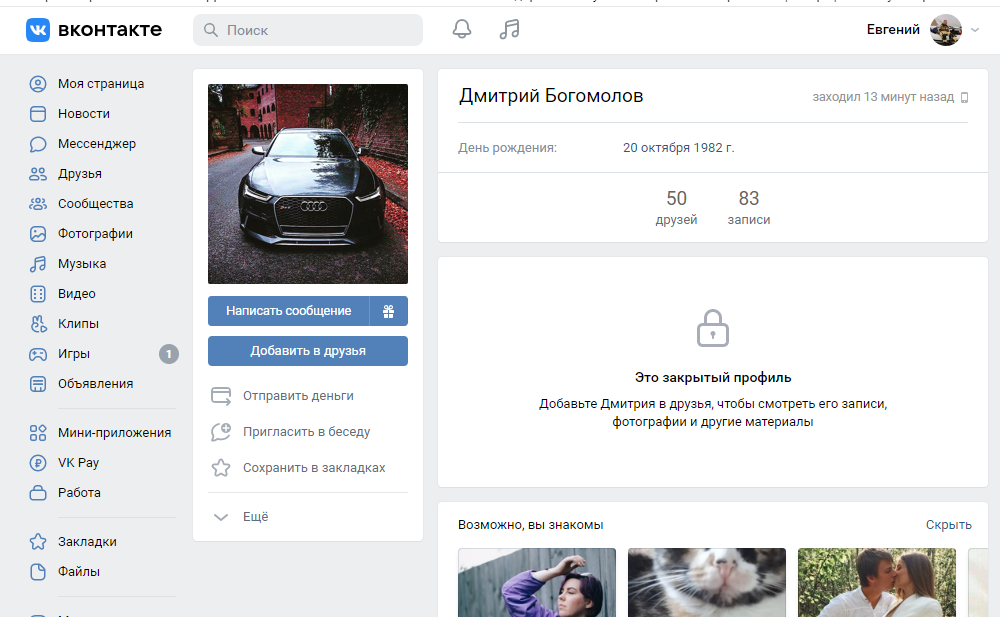Focus the Поиск search field
Screen dimensions: 1000x617
307,30
